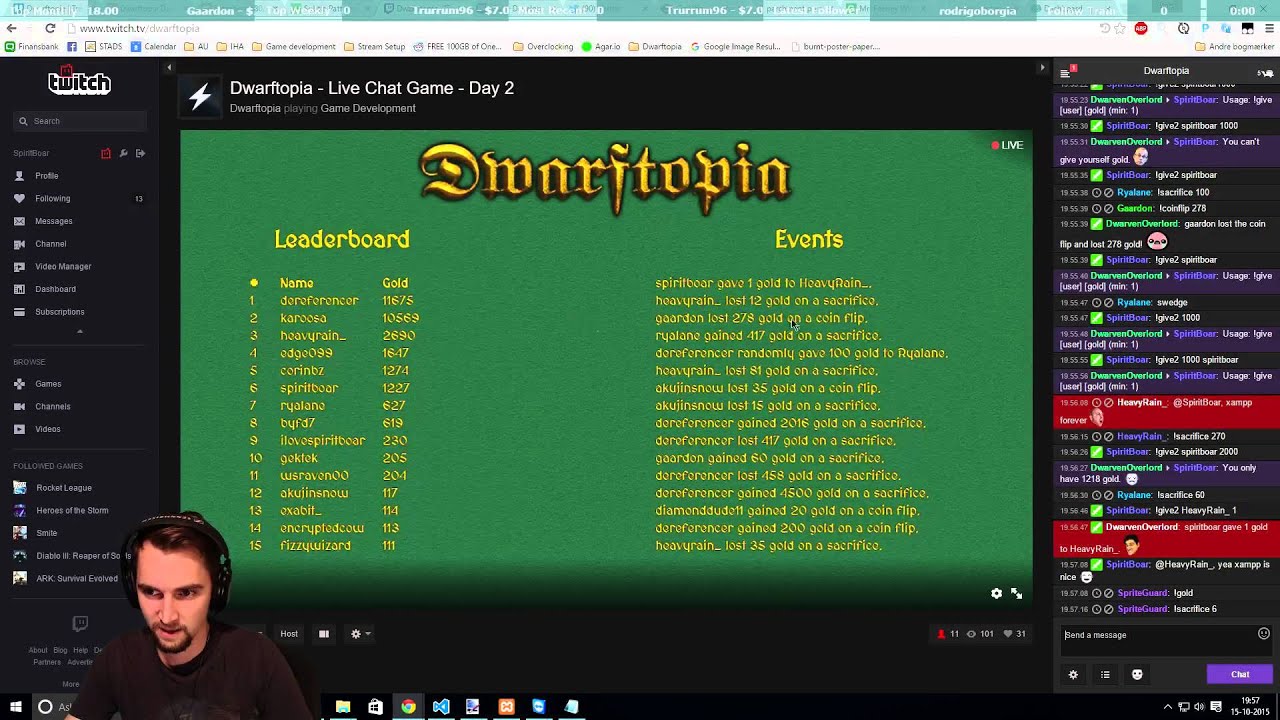Open Visual Studio Code from the taskbar
Viewport: 1280px width, 720px height.
(441, 707)
